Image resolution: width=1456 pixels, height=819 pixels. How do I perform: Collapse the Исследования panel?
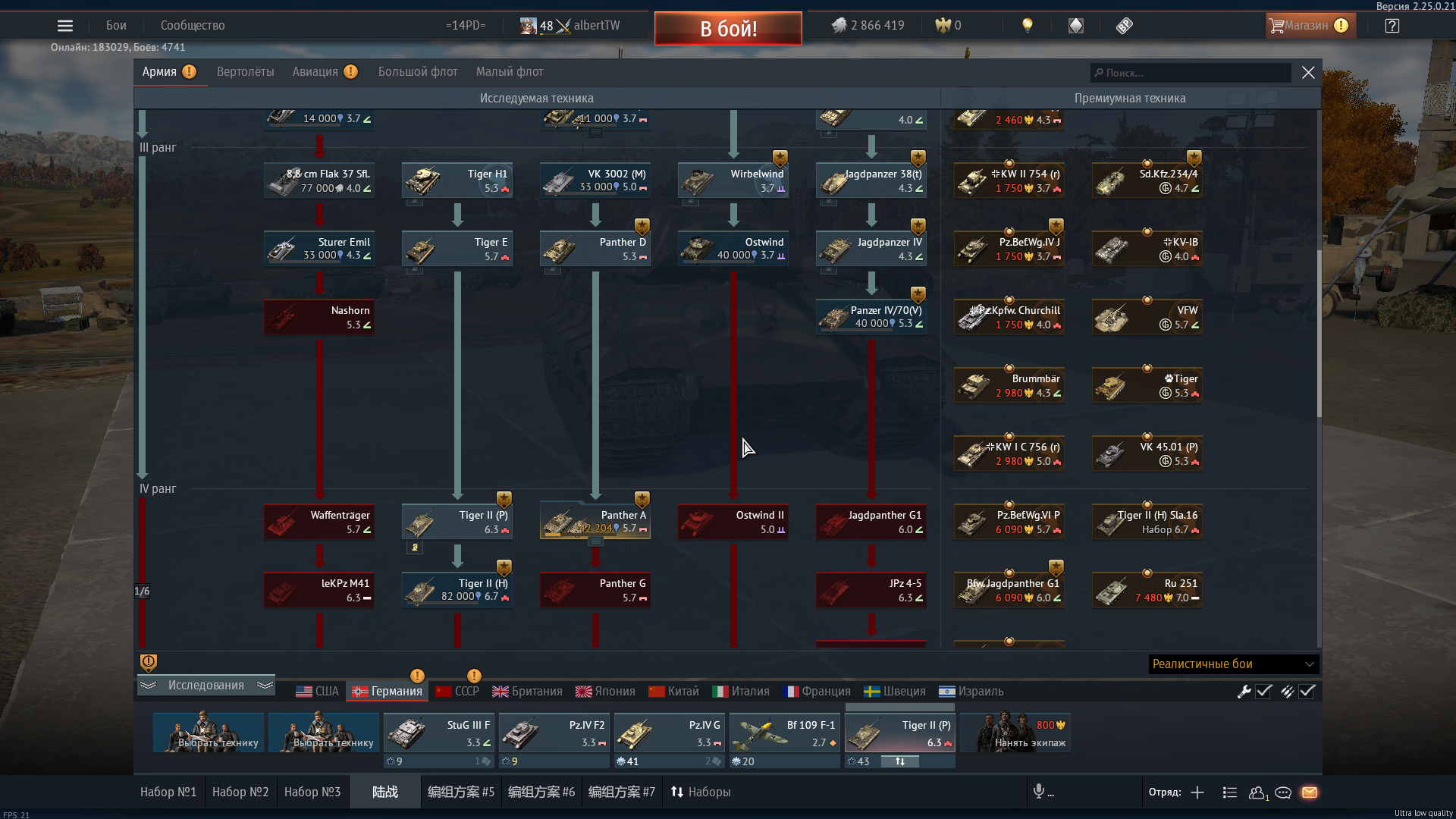coord(206,686)
